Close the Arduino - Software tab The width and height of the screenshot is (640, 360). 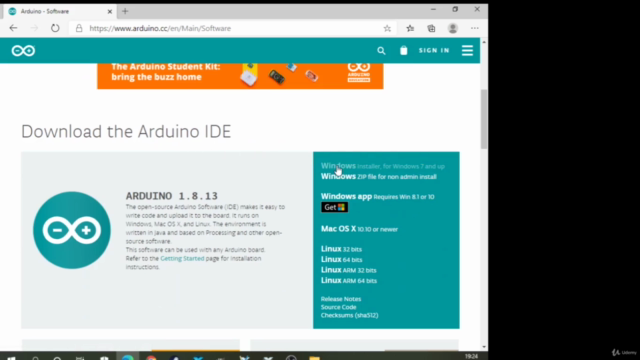point(110,11)
